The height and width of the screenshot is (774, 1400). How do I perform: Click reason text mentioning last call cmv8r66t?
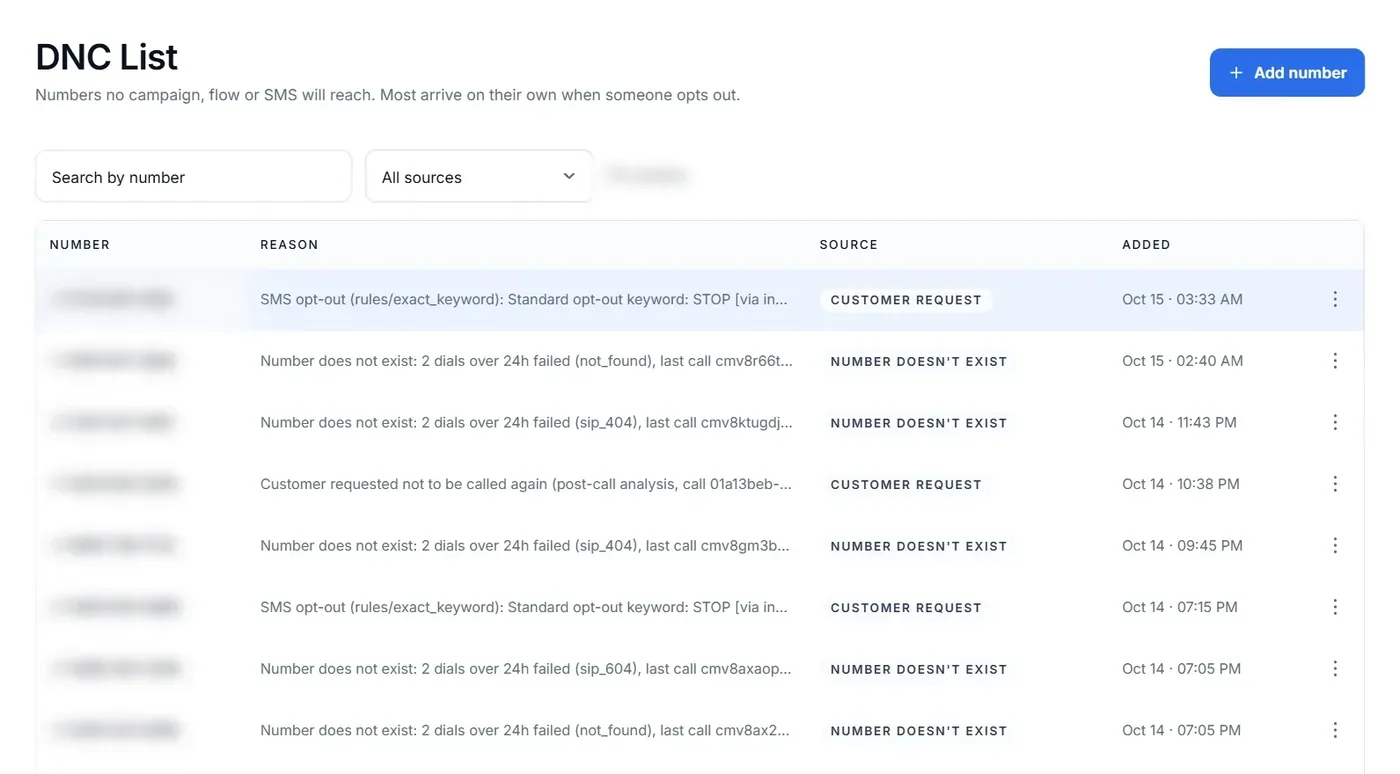(526, 361)
